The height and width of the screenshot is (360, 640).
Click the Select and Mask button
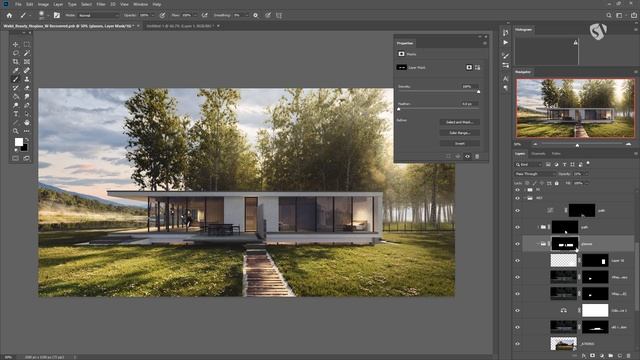459,122
